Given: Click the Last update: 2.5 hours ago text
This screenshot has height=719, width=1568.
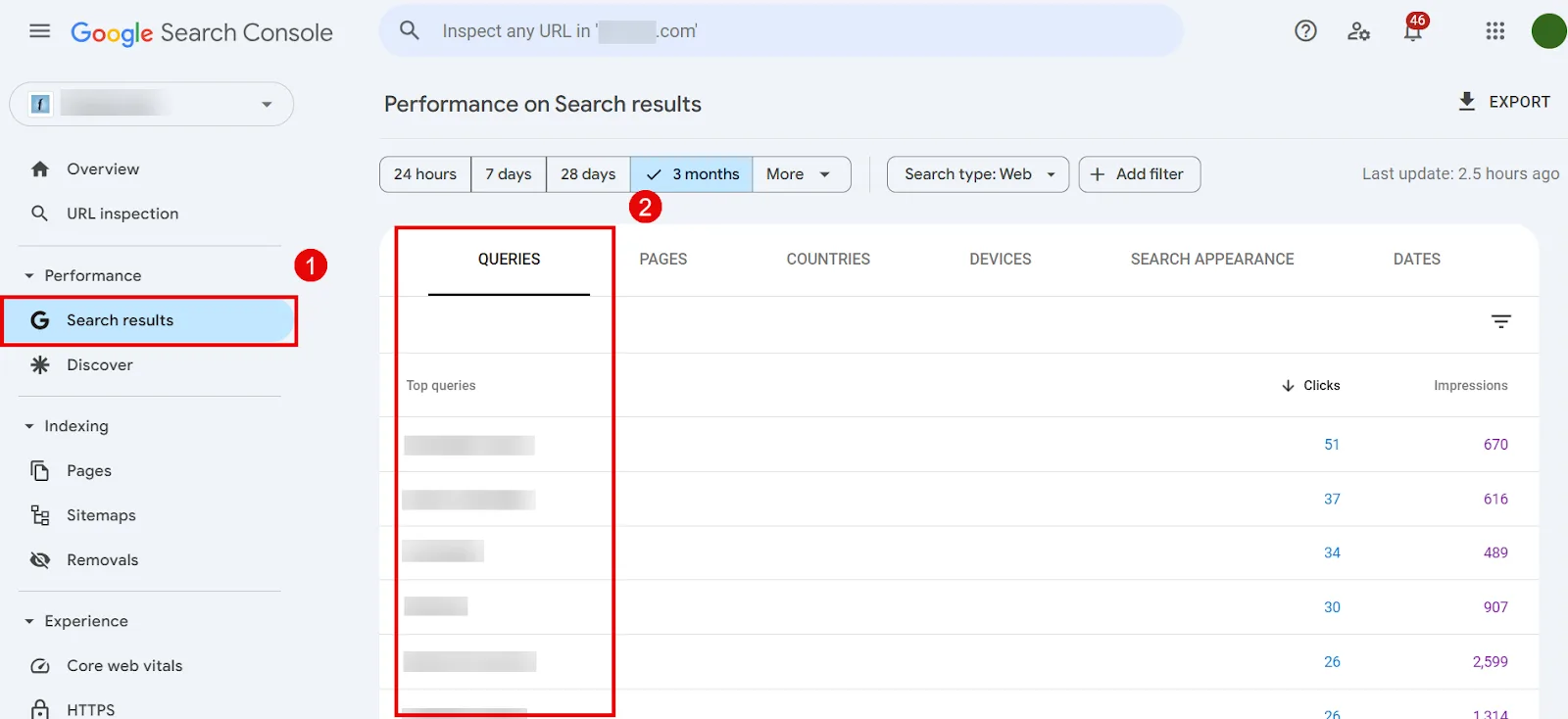Looking at the screenshot, I should (x=1460, y=174).
